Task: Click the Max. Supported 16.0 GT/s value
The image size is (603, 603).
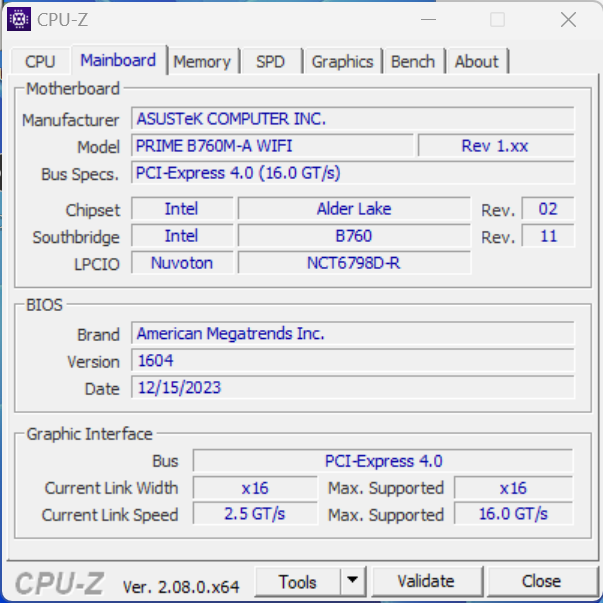Action: coord(513,514)
